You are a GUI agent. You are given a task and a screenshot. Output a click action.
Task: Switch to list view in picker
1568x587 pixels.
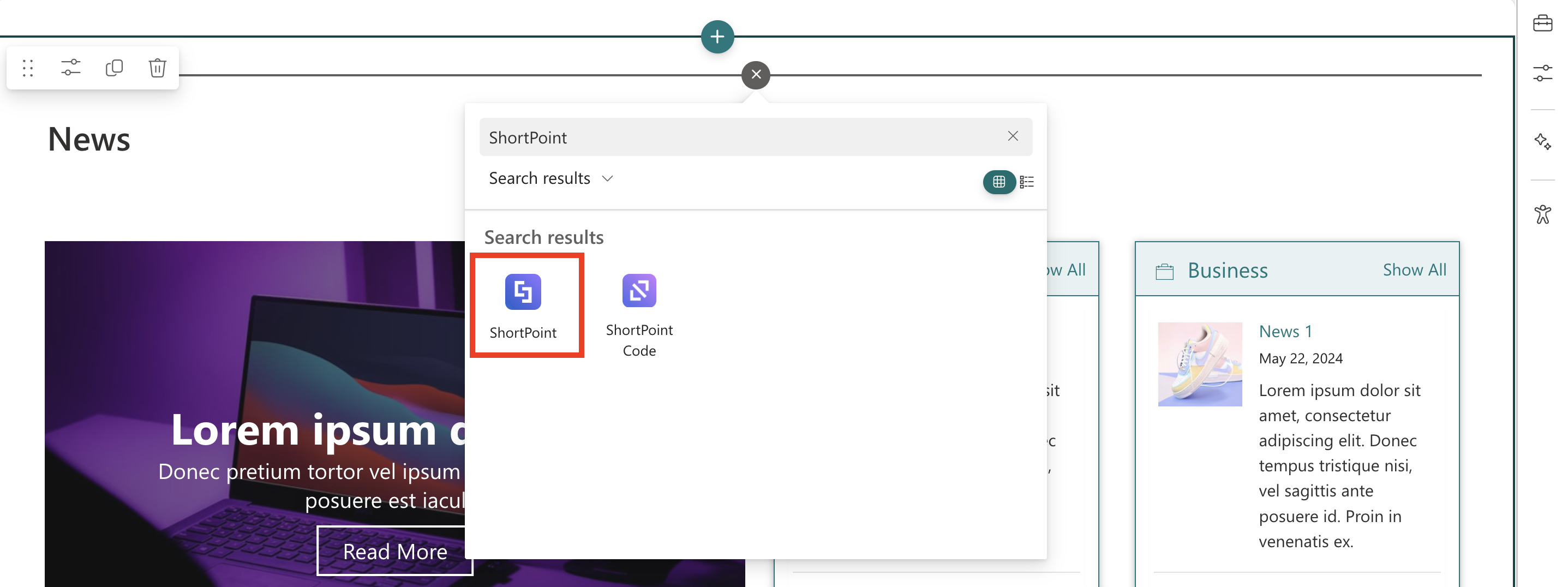[x=1026, y=182]
